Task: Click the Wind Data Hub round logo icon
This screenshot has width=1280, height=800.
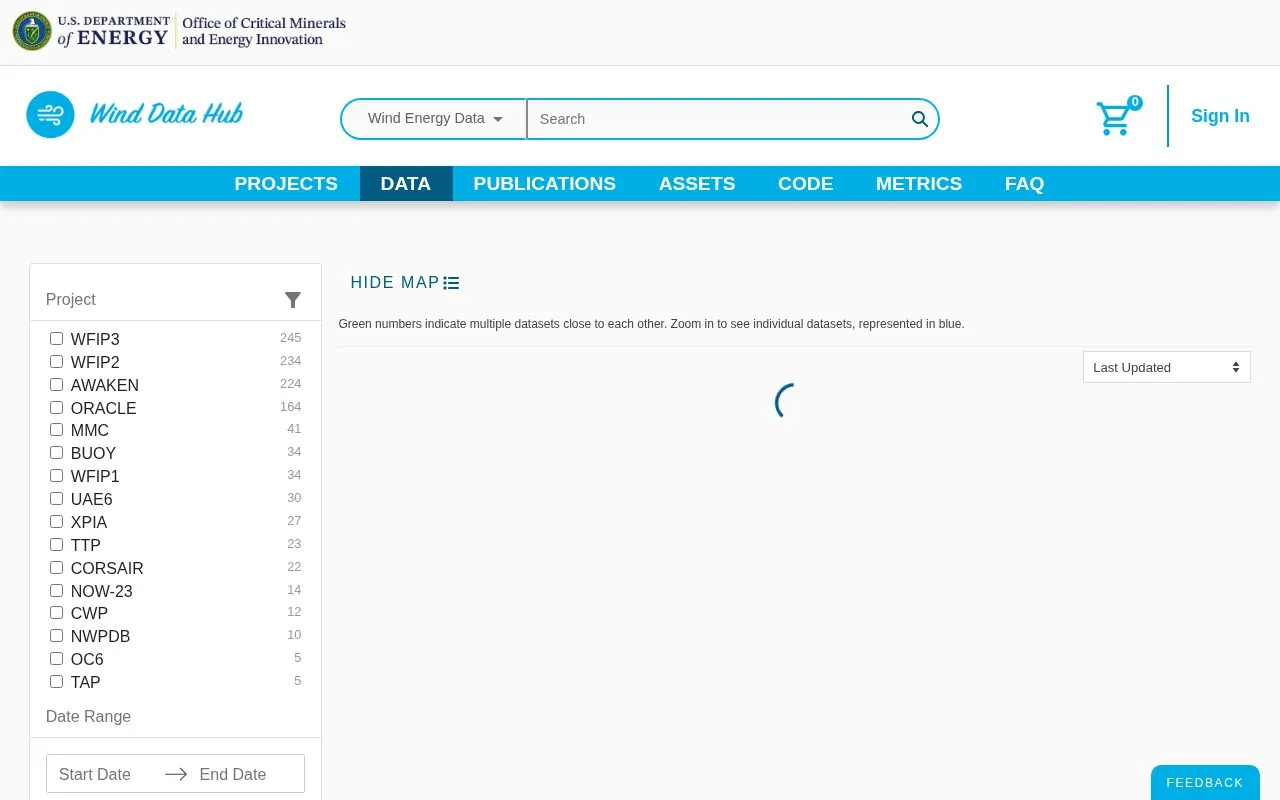Action: tap(50, 115)
